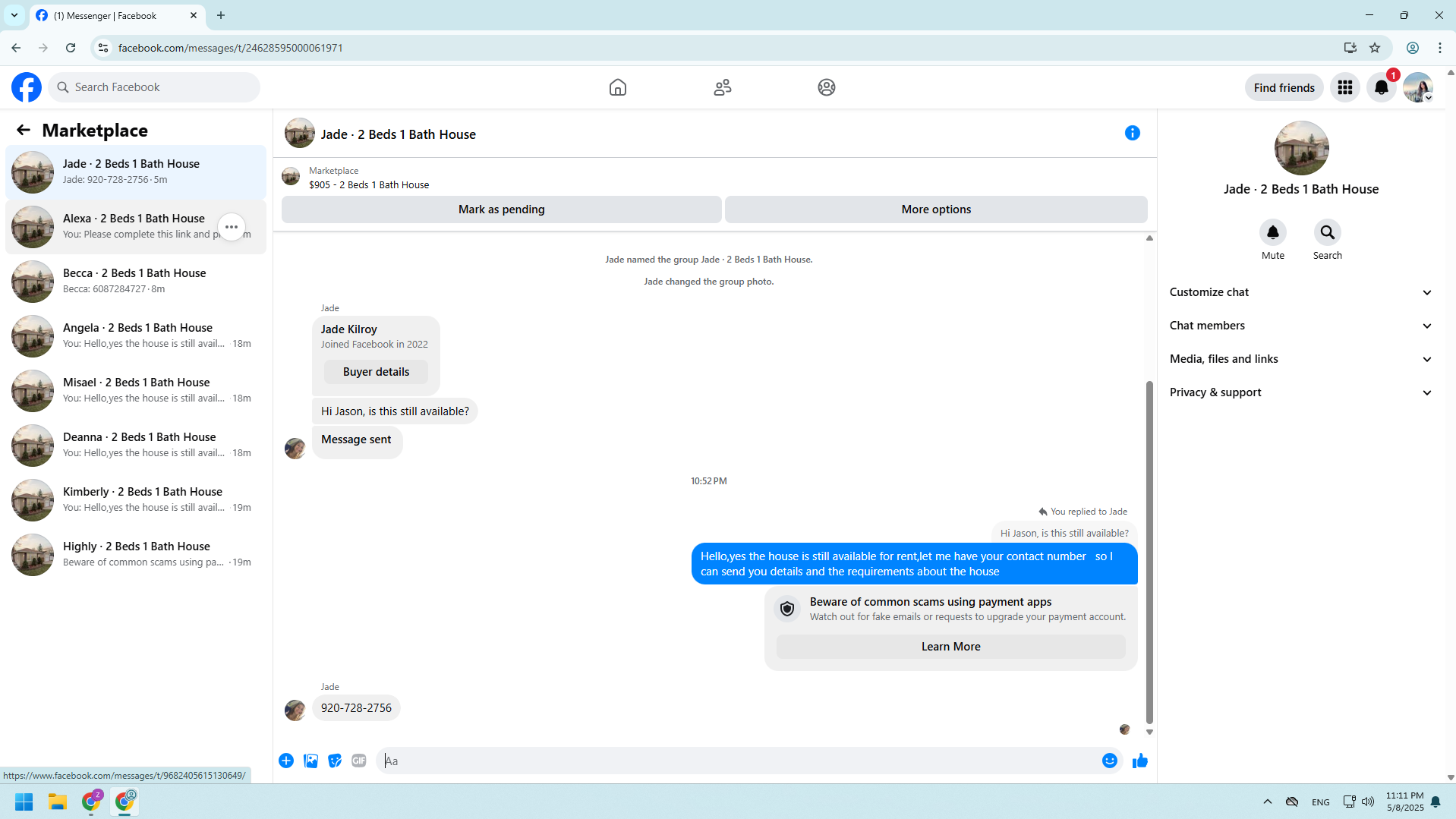Open Buyer details for Jade Kilroy
Viewport: 1456px width, 819px height.
point(376,372)
